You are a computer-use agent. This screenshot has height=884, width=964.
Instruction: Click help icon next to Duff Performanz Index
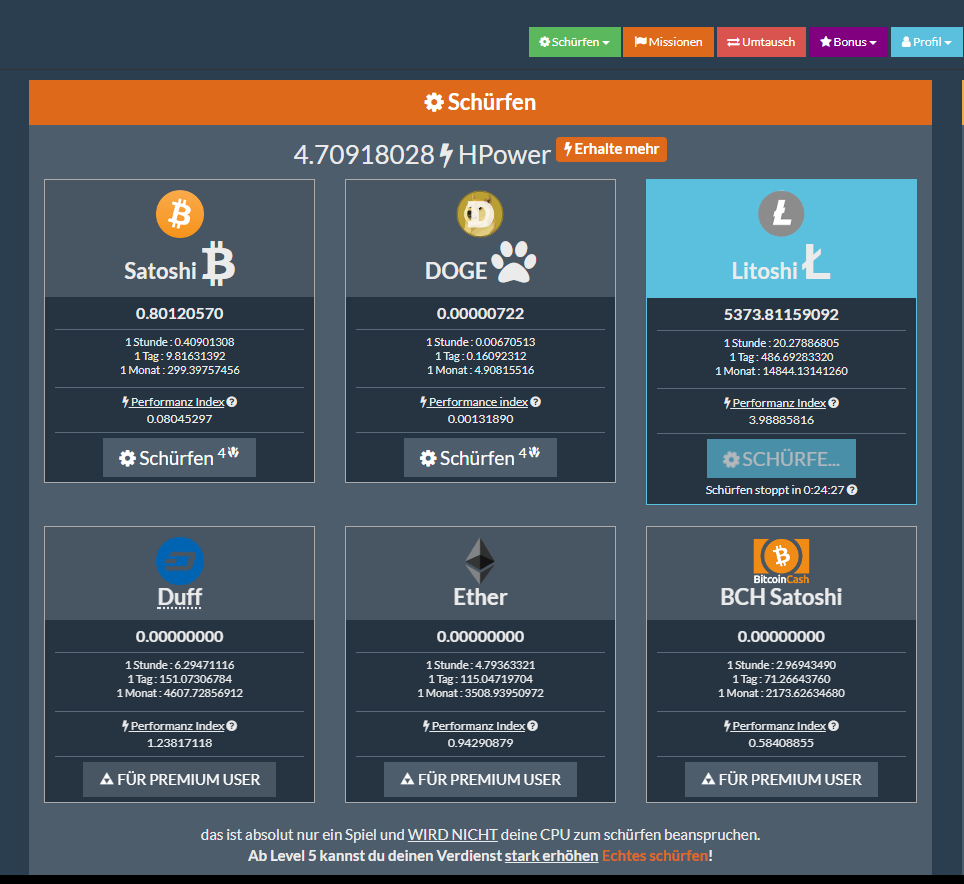pos(232,726)
